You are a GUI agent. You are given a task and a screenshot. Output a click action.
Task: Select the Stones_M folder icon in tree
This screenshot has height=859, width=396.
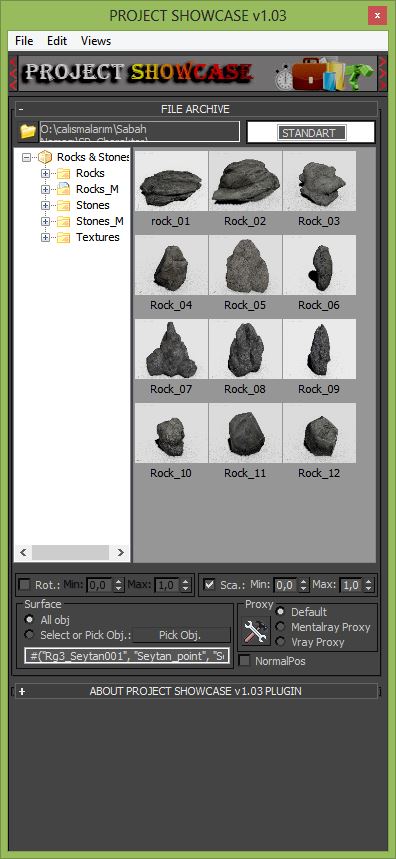pos(64,221)
